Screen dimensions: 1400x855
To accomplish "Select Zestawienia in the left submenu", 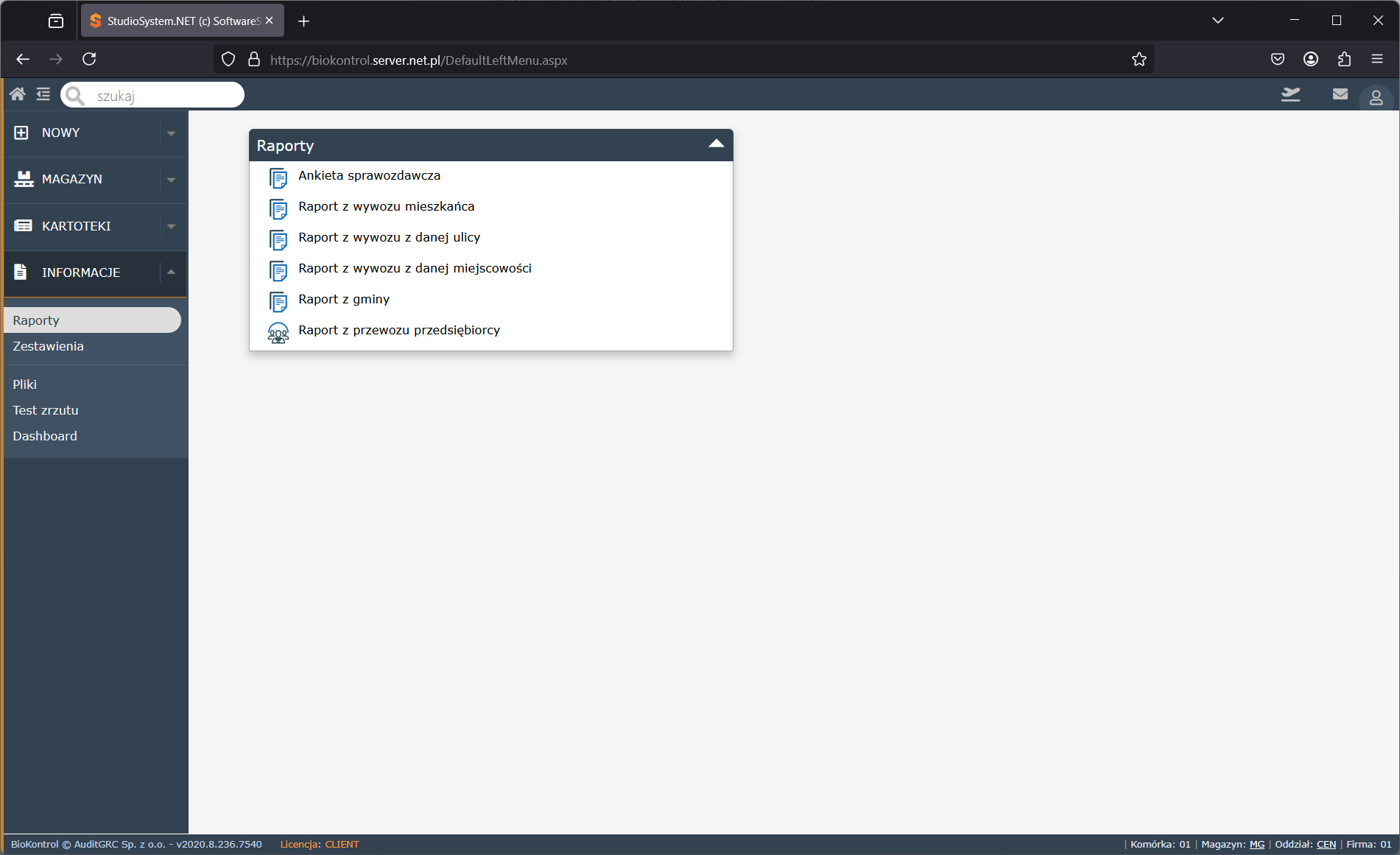I will [48, 346].
